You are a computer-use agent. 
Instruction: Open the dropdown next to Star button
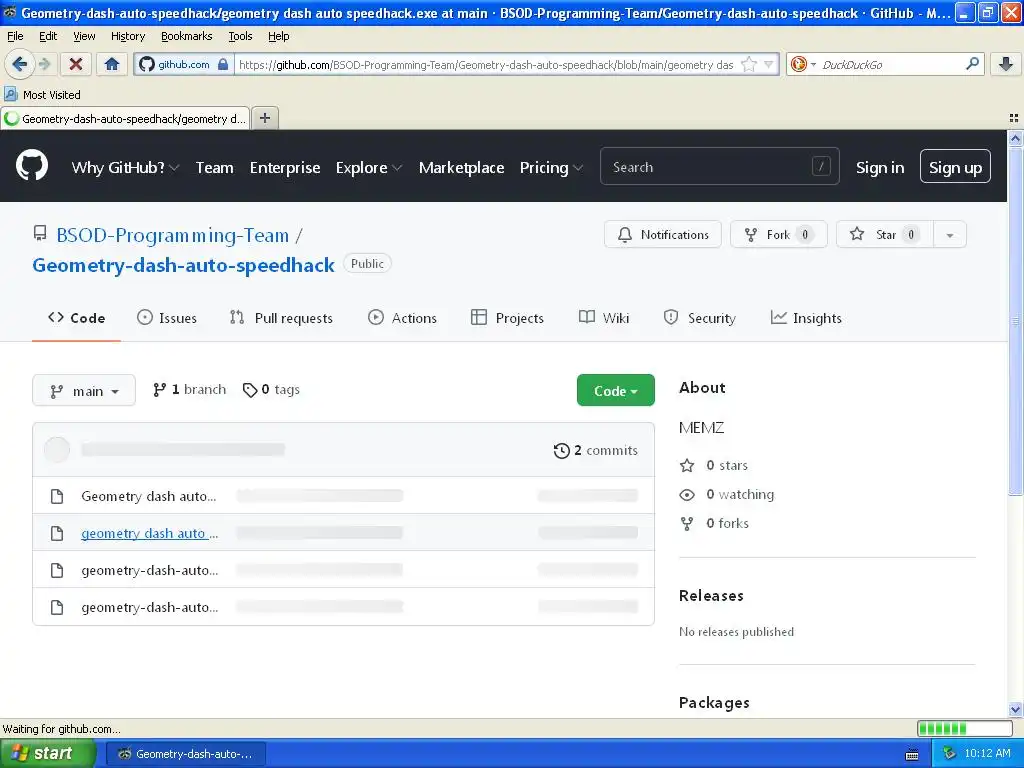click(950, 234)
